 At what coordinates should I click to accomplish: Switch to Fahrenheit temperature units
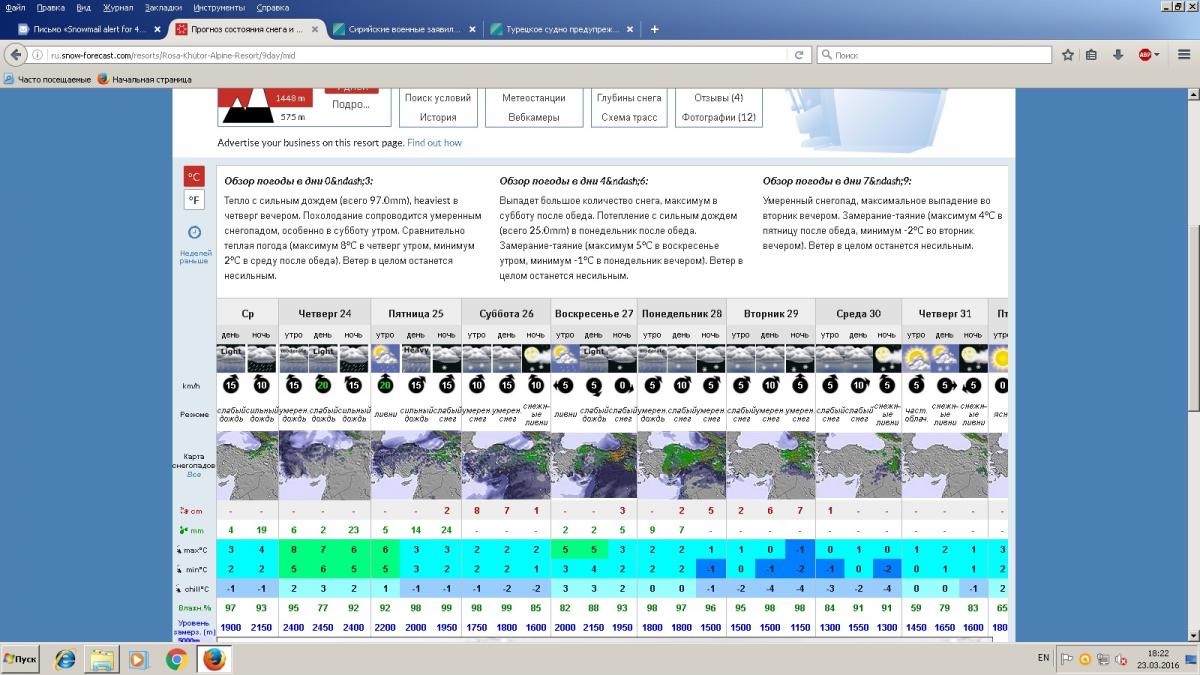pos(194,201)
